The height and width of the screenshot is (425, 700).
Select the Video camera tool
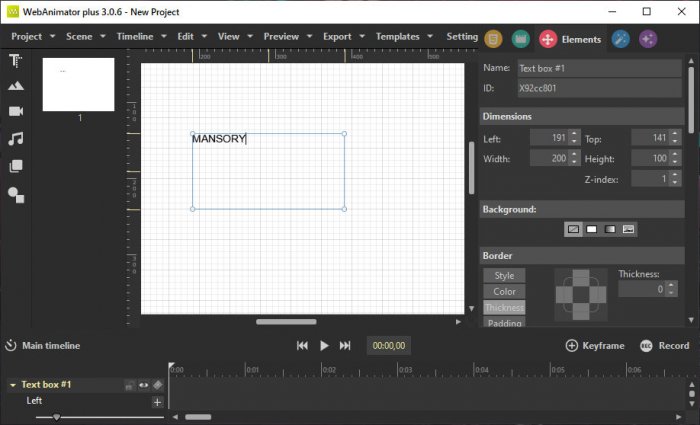(x=16, y=111)
